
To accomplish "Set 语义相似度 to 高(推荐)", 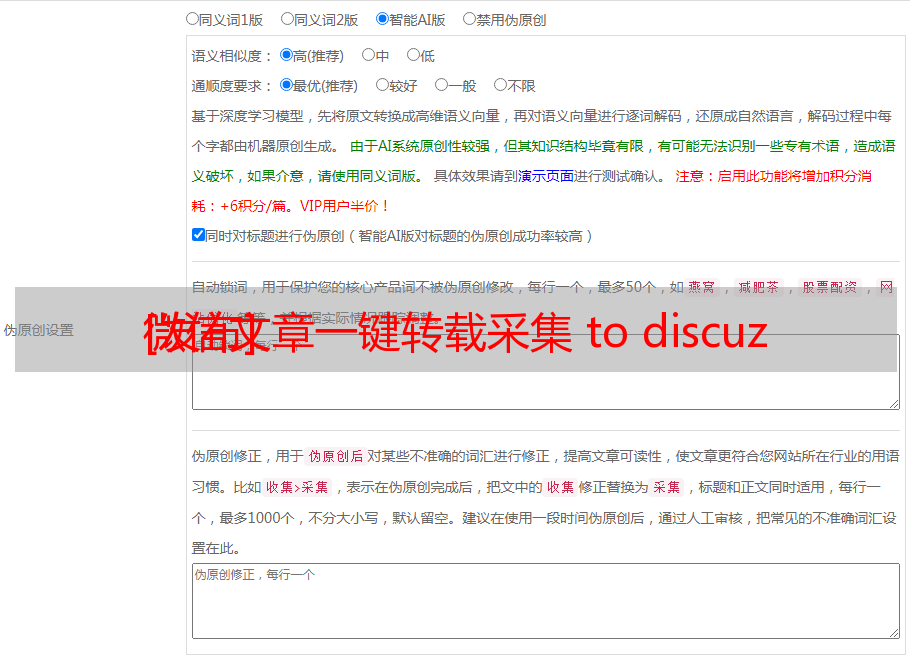I will (286, 55).
